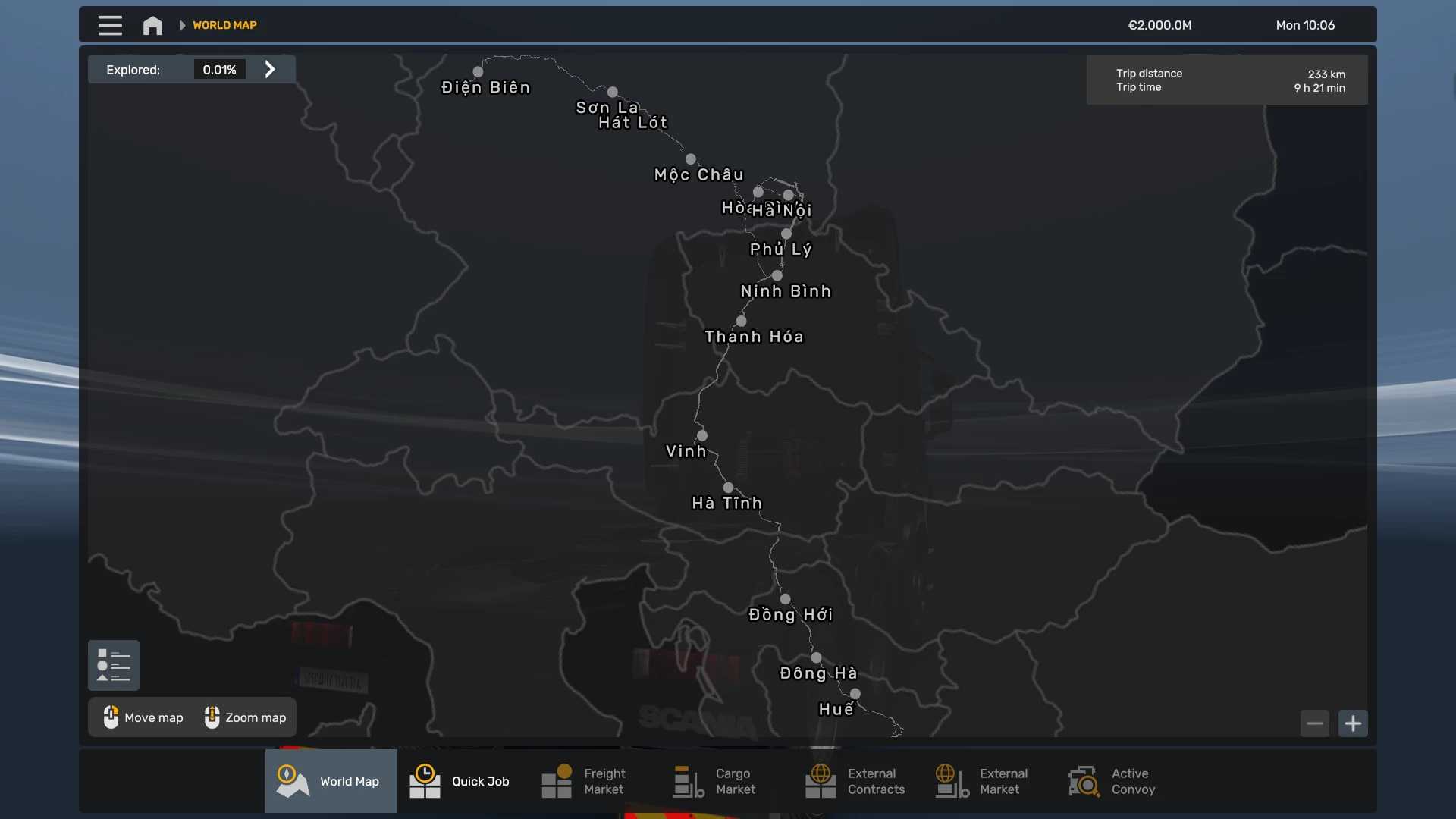Go to home screen icon
The height and width of the screenshot is (819, 1456).
pyautogui.click(x=152, y=25)
